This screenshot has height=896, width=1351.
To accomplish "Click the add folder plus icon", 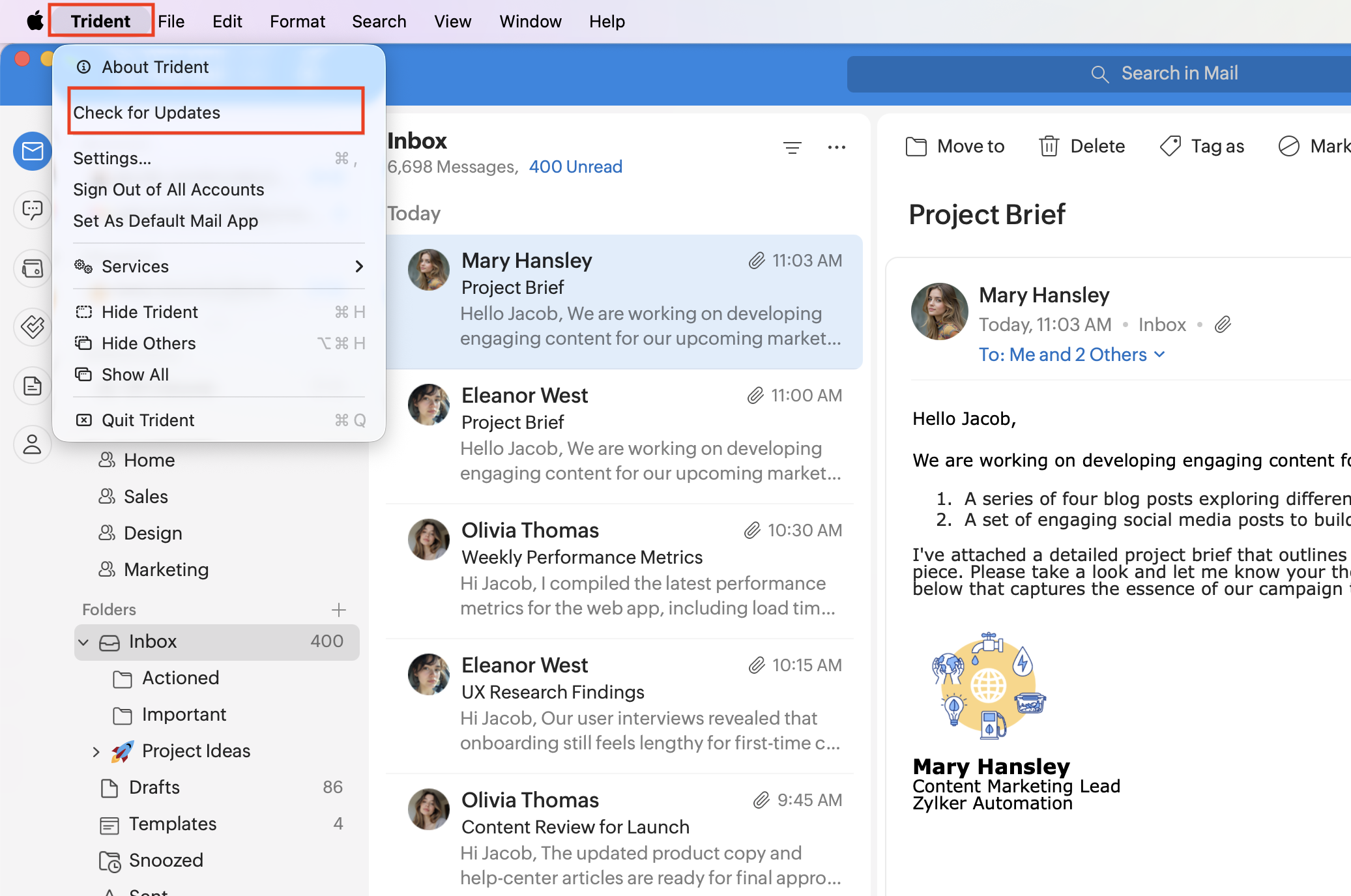I will pos(338,610).
